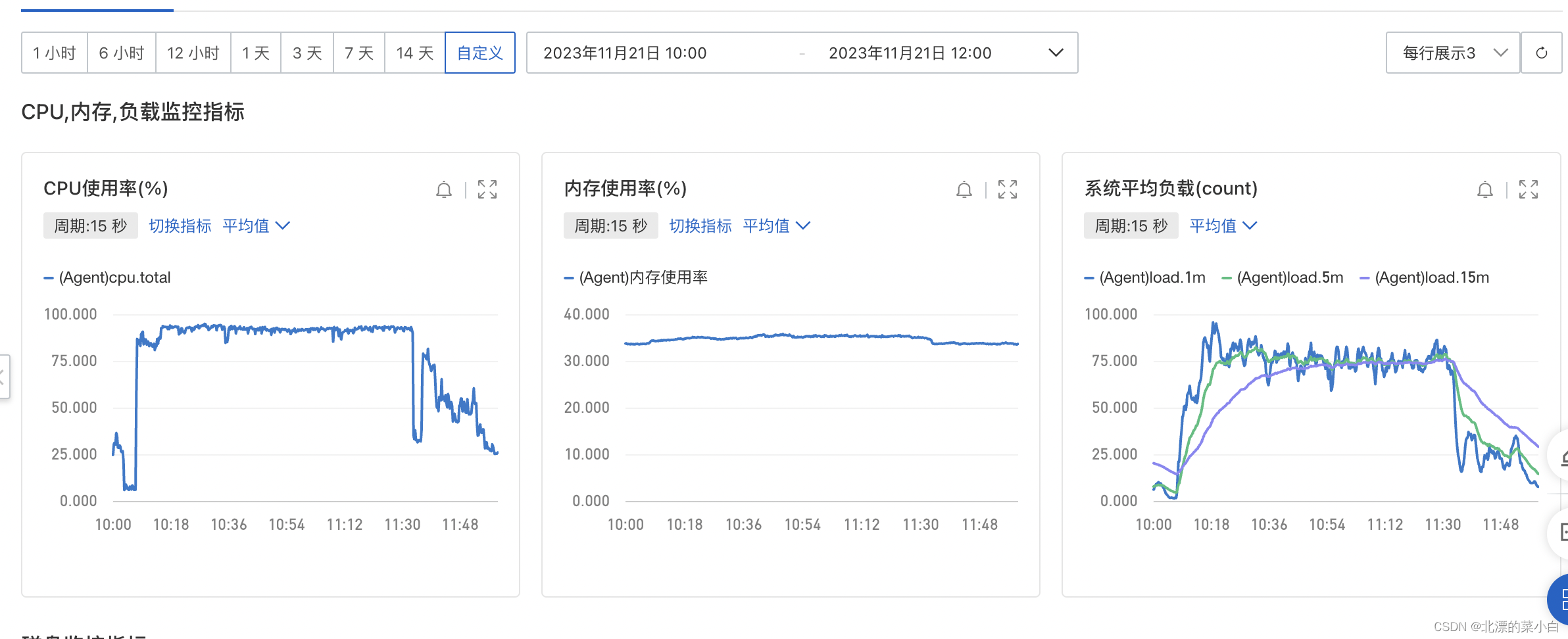Toggle (Agent)load.15m legend series
Image resolution: width=1568 pixels, height=639 pixels.
click(1425, 277)
